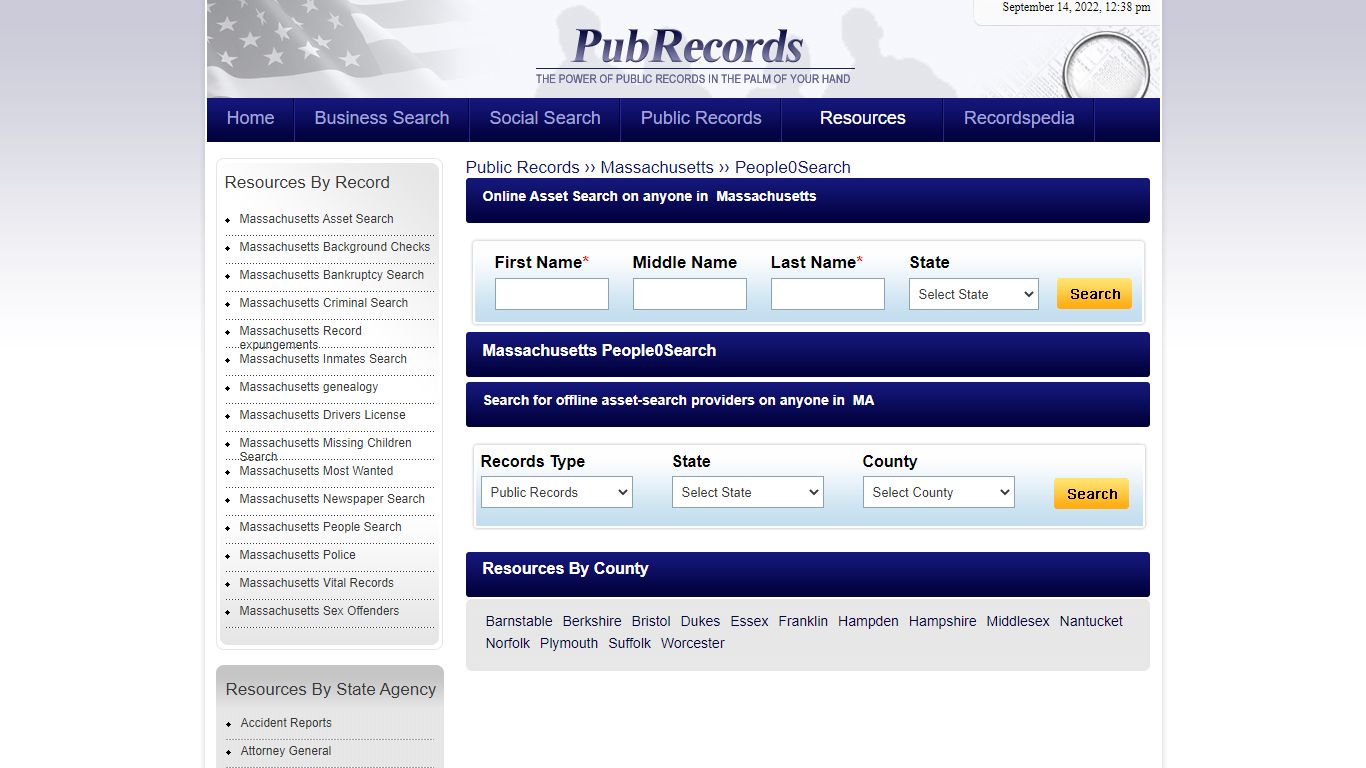This screenshot has width=1366, height=768.
Task: Open the State dropdown in name search
Action: tap(974, 294)
